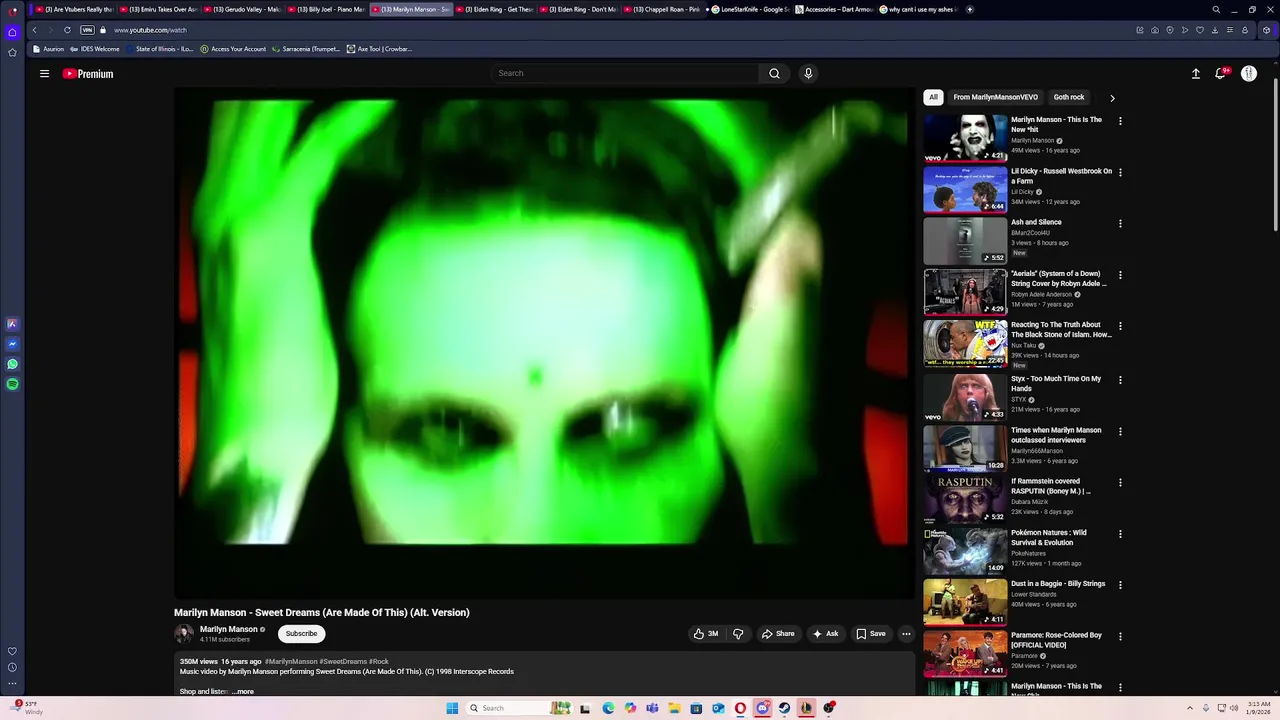Image resolution: width=1280 pixels, height=720 pixels.
Task: Subscribe to the Marilyn Manson channel
Action: (x=301, y=633)
